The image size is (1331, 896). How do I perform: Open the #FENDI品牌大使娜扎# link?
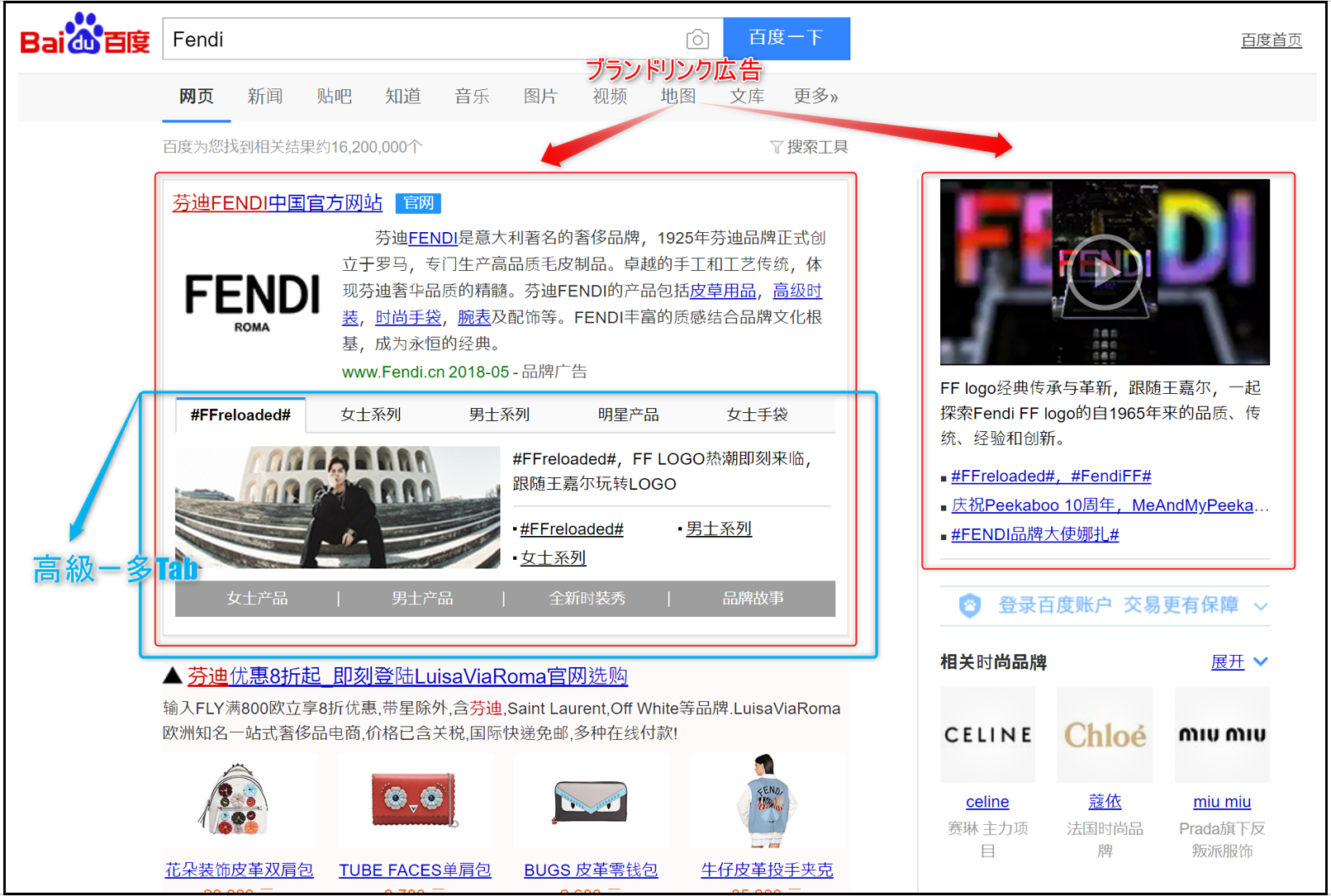[x=1034, y=534]
